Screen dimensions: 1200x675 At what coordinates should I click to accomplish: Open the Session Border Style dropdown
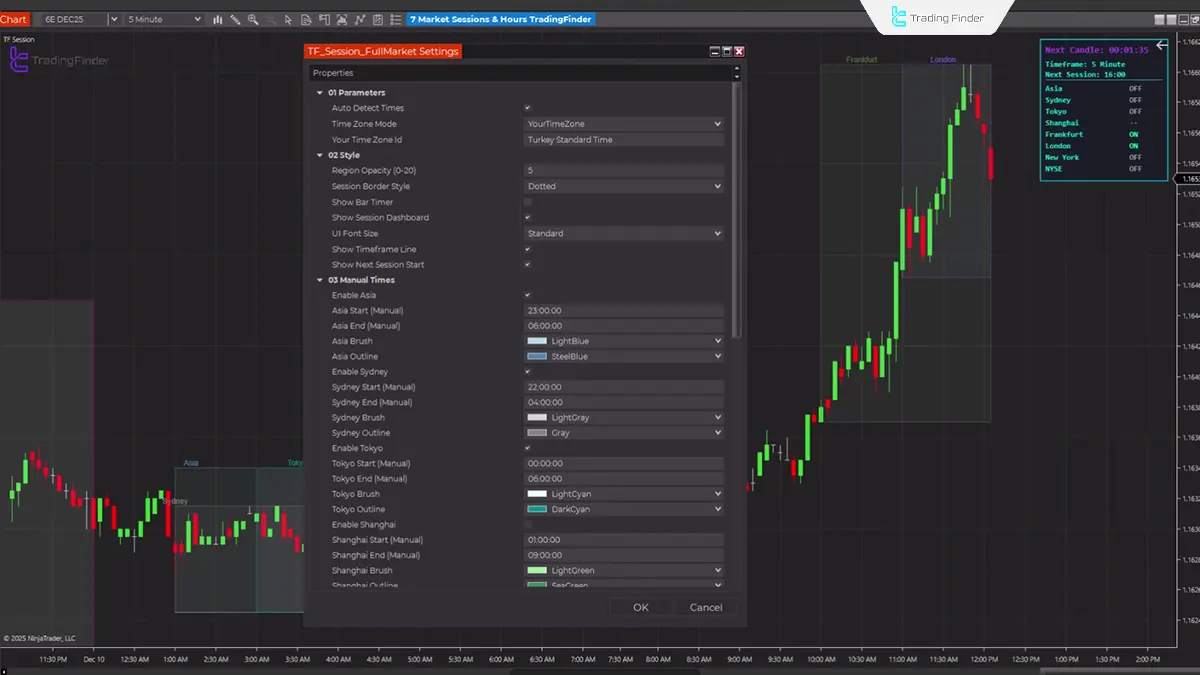coord(623,186)
